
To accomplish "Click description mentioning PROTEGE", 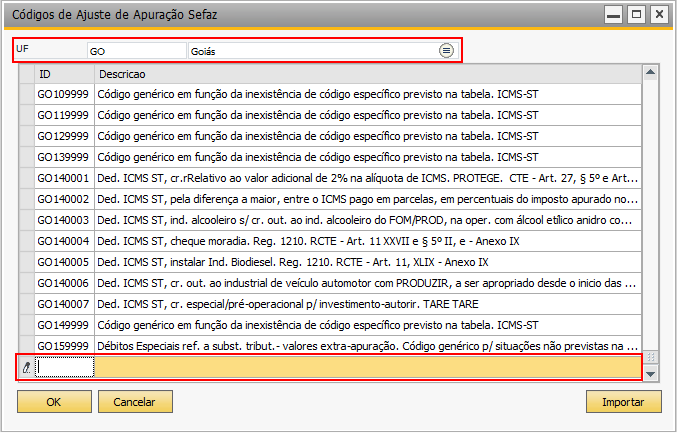I will pos(367,178).
